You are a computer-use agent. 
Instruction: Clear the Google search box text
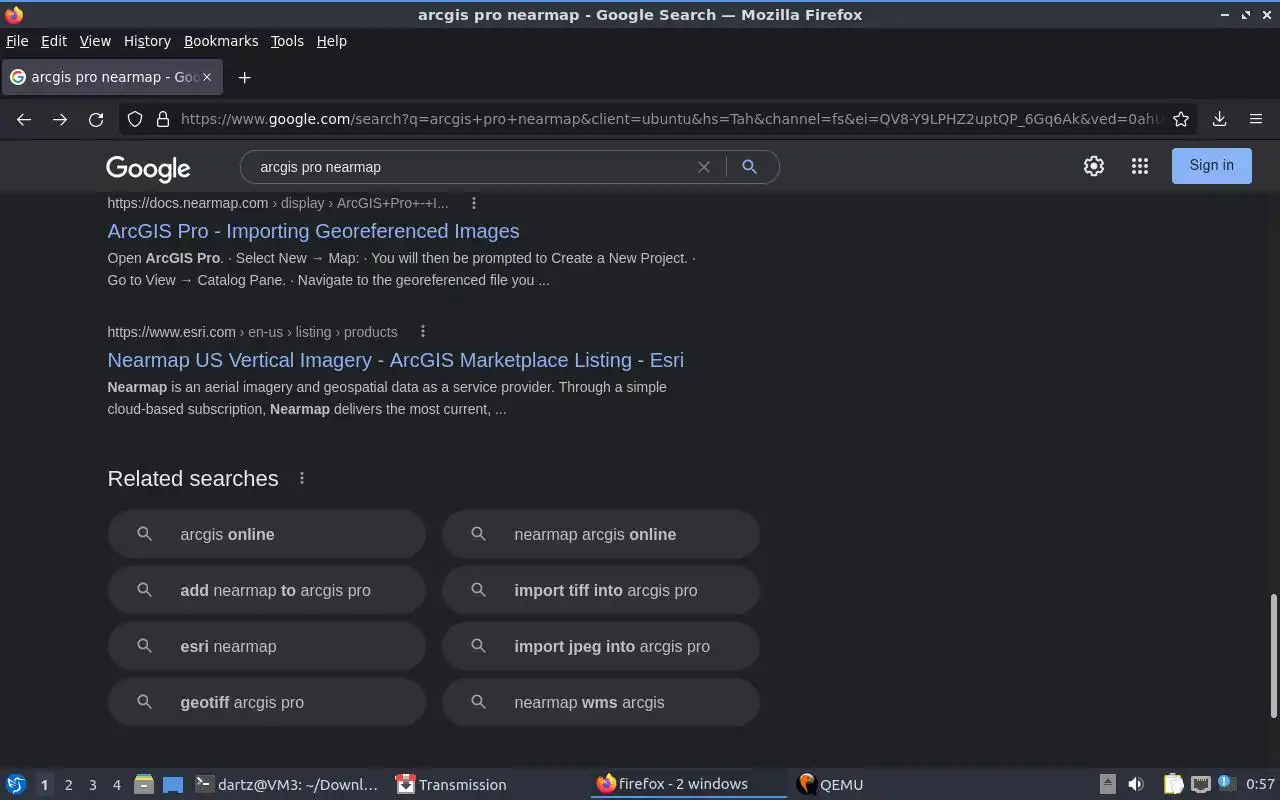[704, 167]
